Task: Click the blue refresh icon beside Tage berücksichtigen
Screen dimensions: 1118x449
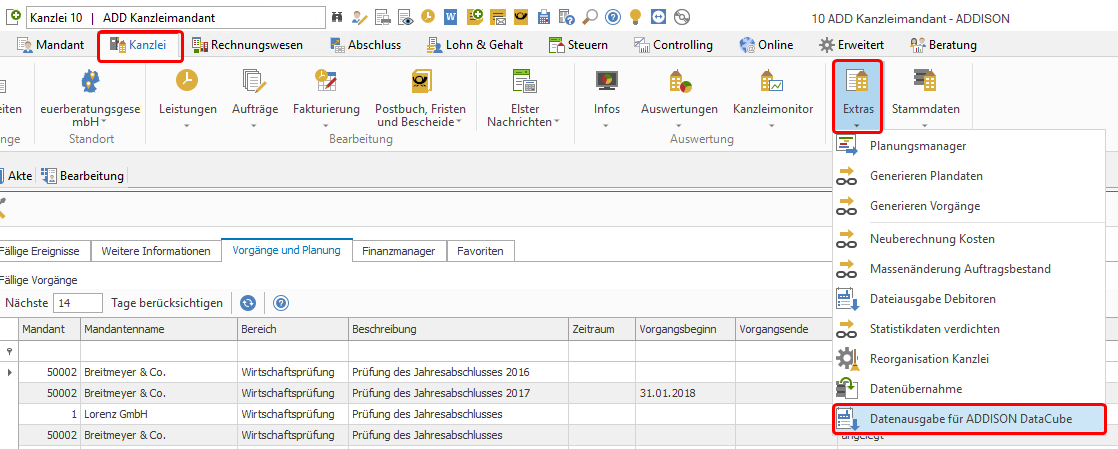Action: pyautogui.click(x=247, y=303)
